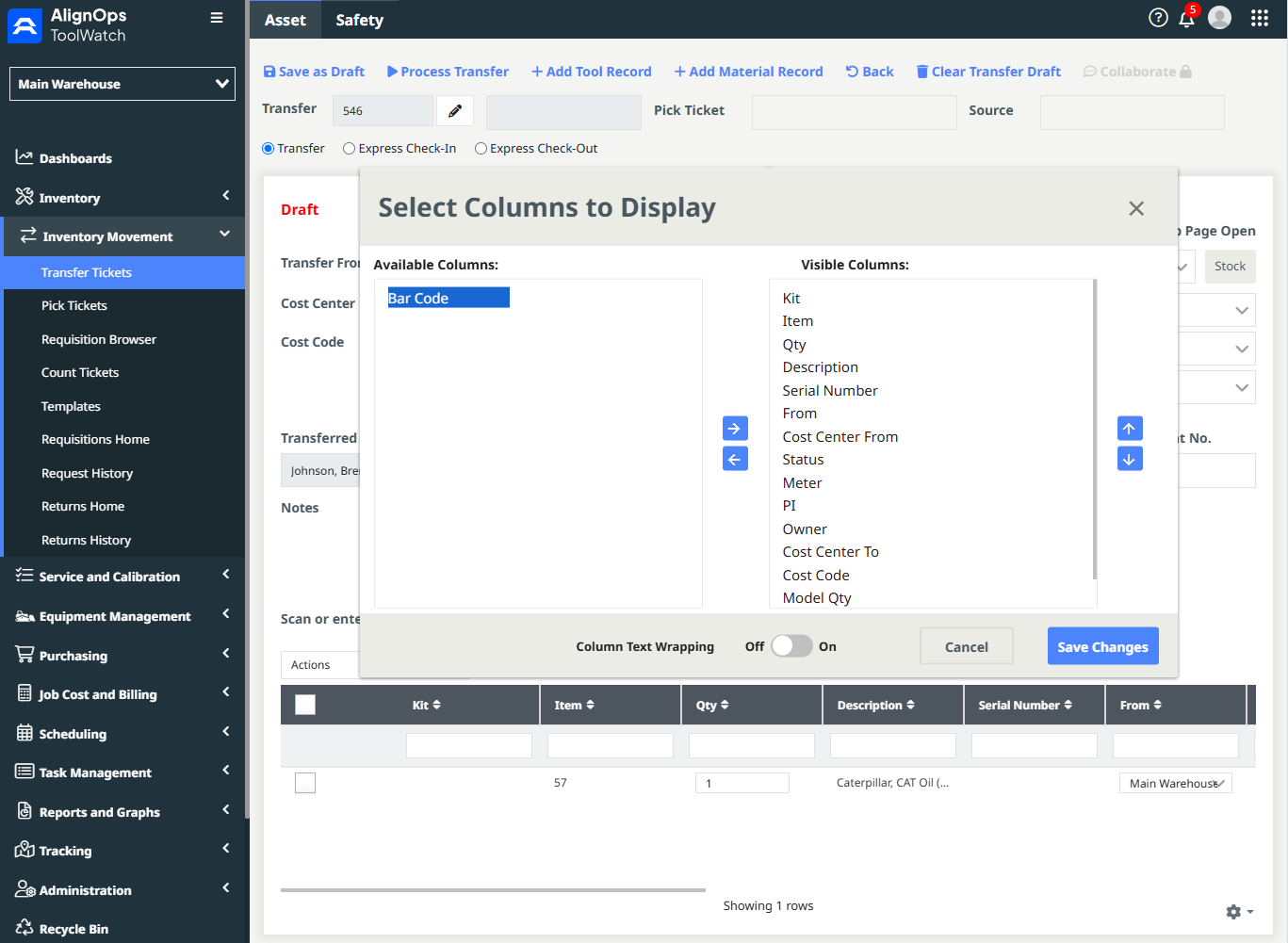Click Add Material Record
Viewport: 1288px width, 943px height.
tap(749, 72)
